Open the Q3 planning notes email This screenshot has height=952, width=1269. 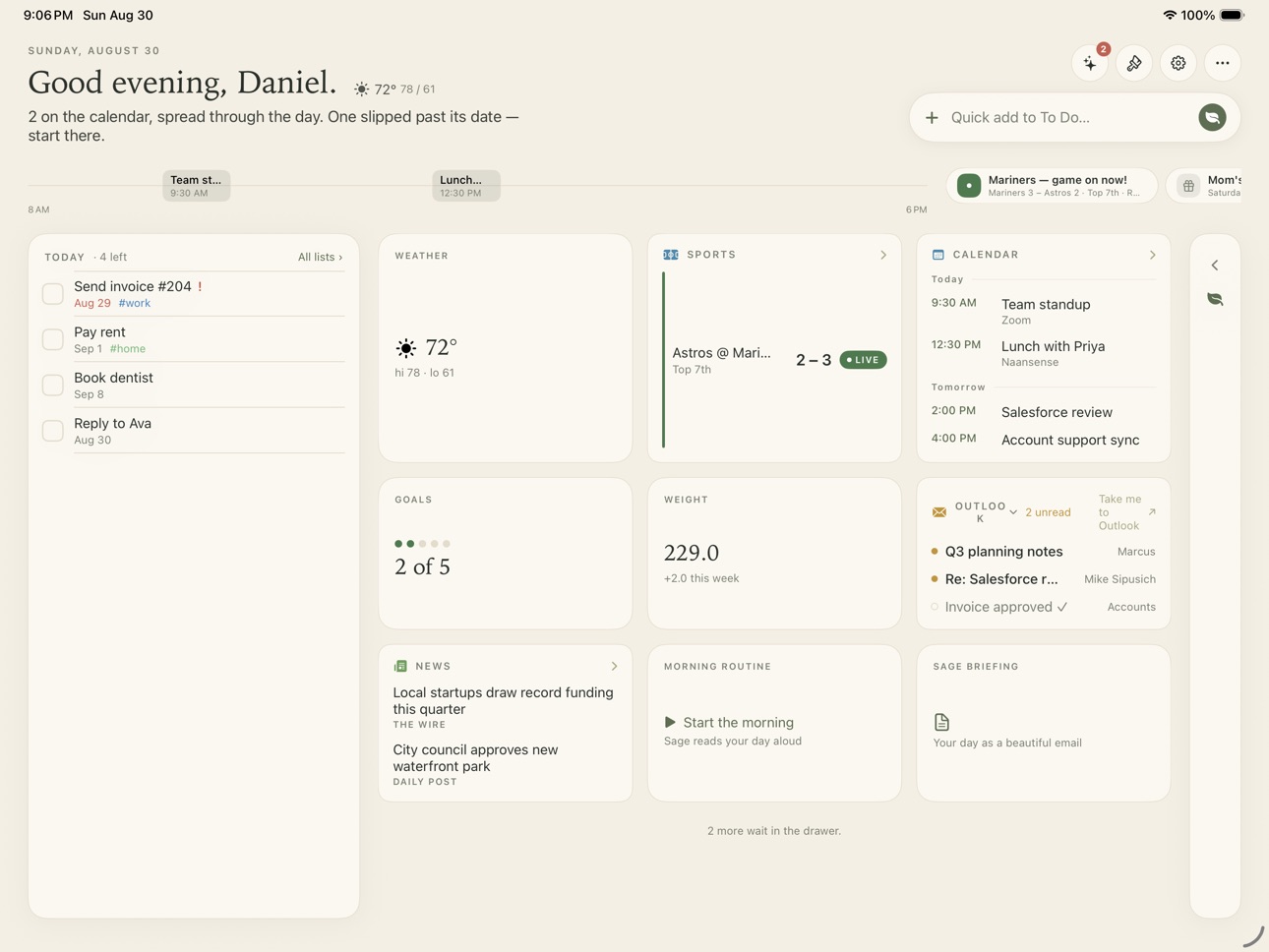[1044, 552]
